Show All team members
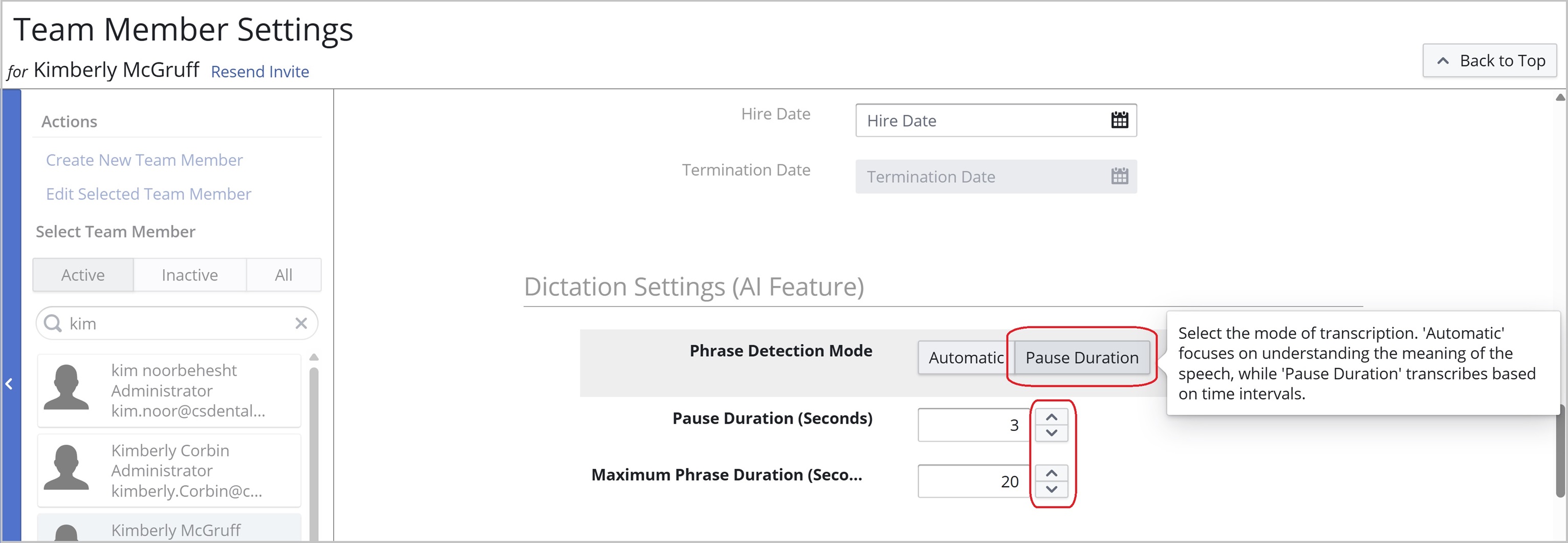 pyautogui.click(x=283, y=275)
